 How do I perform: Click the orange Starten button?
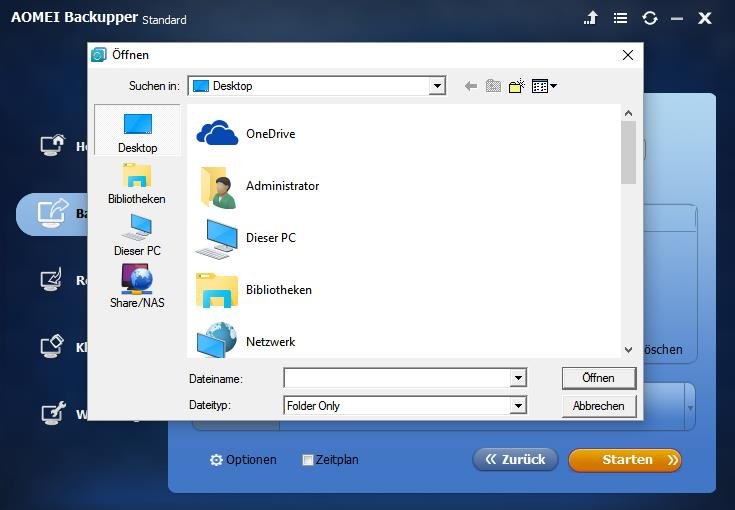point(625,460)
